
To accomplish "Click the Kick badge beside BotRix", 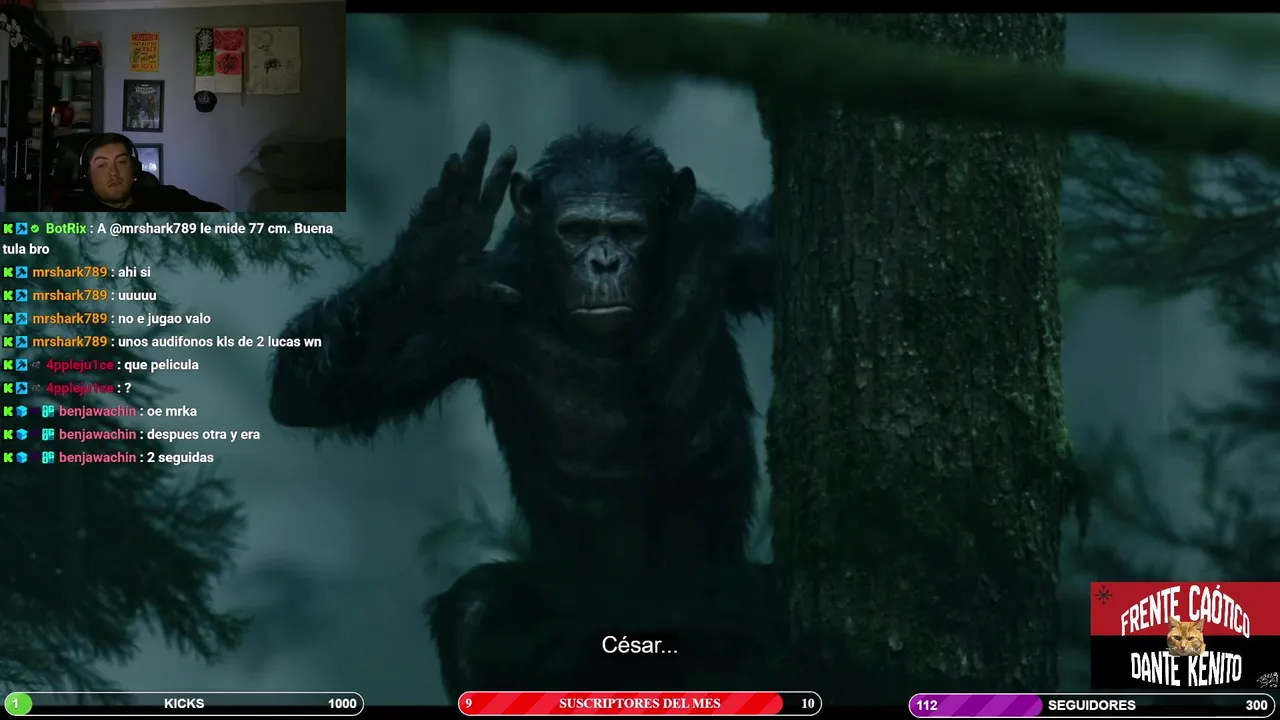I will coord(8,229).
